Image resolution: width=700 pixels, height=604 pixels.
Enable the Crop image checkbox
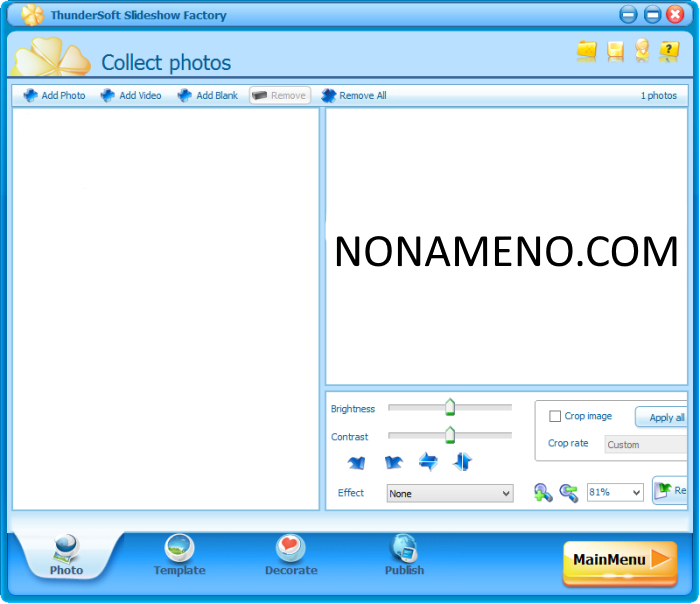click(x=555, y=416)
